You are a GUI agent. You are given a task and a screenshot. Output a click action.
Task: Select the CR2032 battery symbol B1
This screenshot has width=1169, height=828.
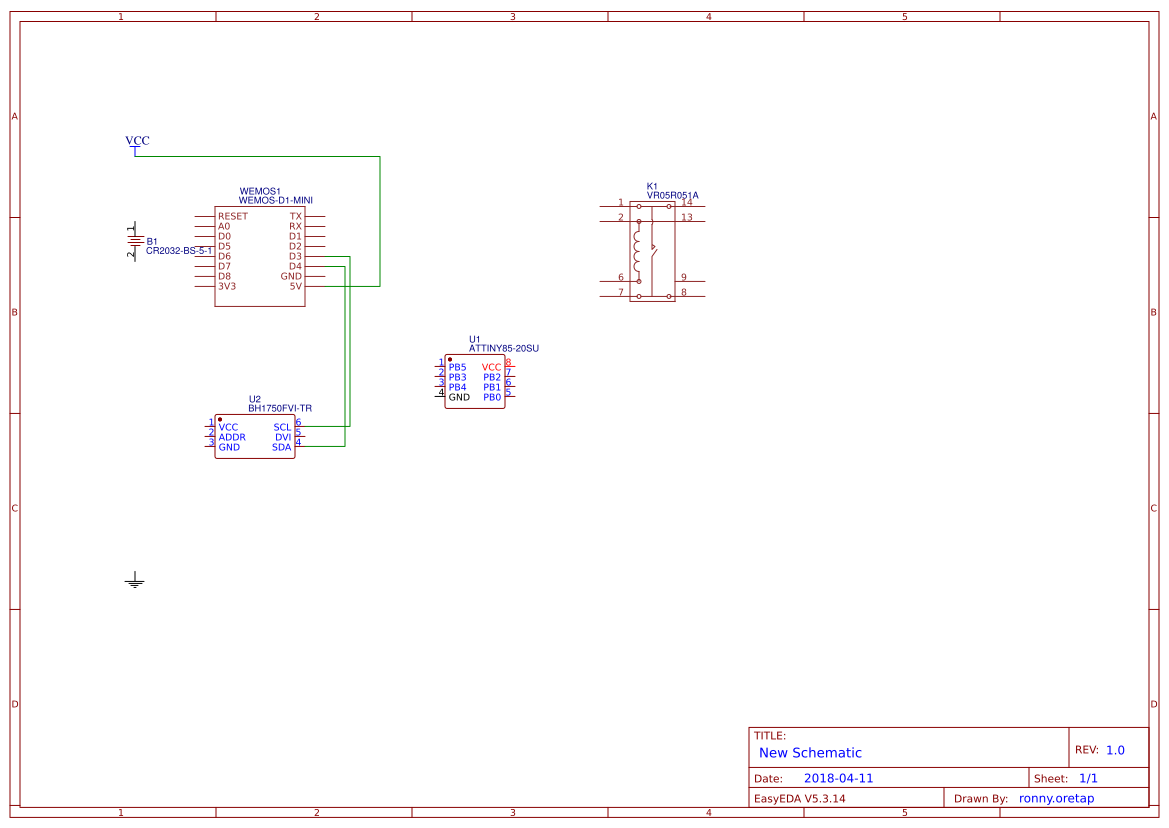[x=135, y=240]
